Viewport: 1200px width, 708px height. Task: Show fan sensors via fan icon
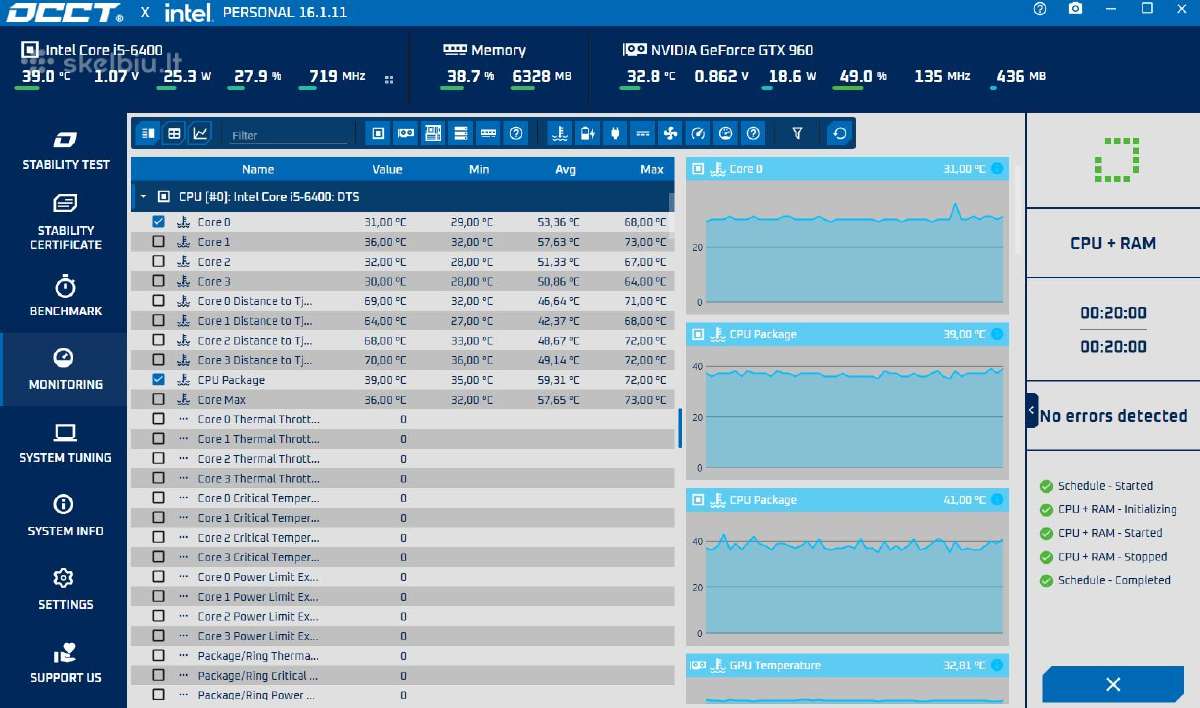pos(671,133)
